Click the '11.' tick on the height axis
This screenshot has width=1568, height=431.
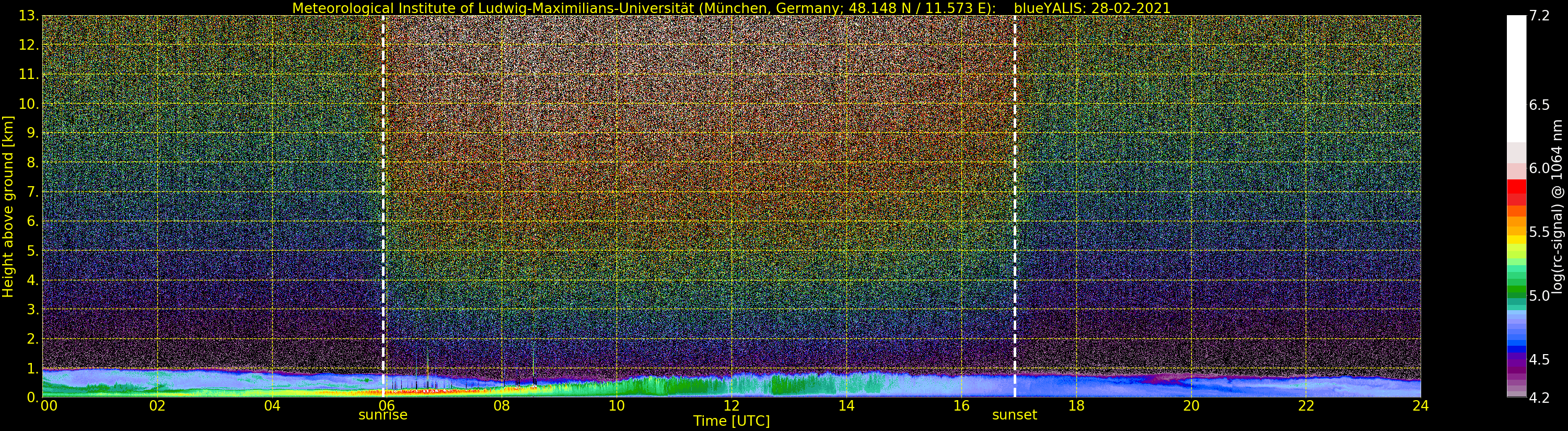(x=29, y=74)
